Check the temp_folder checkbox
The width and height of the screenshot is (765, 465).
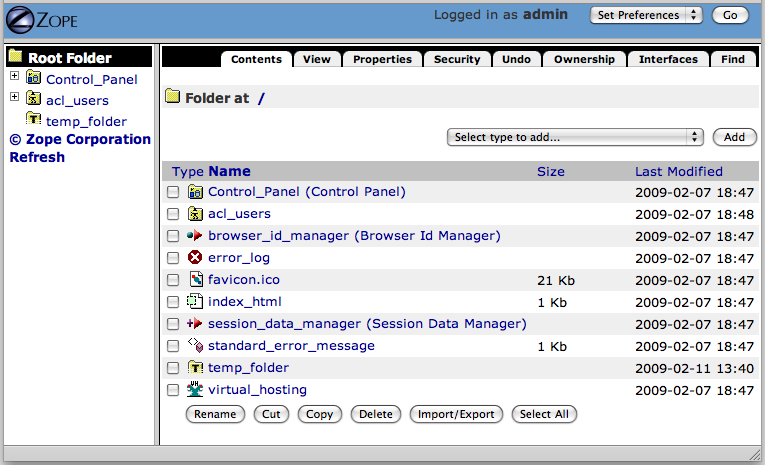(x=173, y=368)
